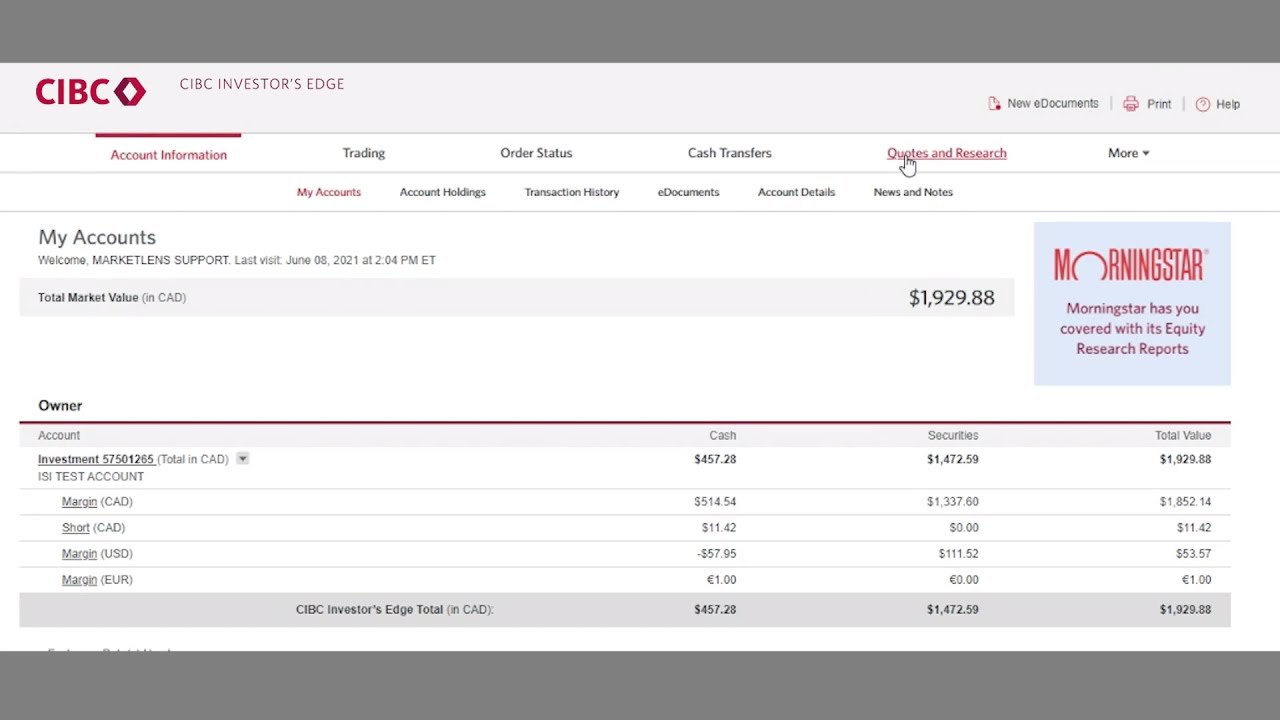Screen dimensions: 1280x720
Task: Select Account Holdings submenu item
Action: pos(443,192)
